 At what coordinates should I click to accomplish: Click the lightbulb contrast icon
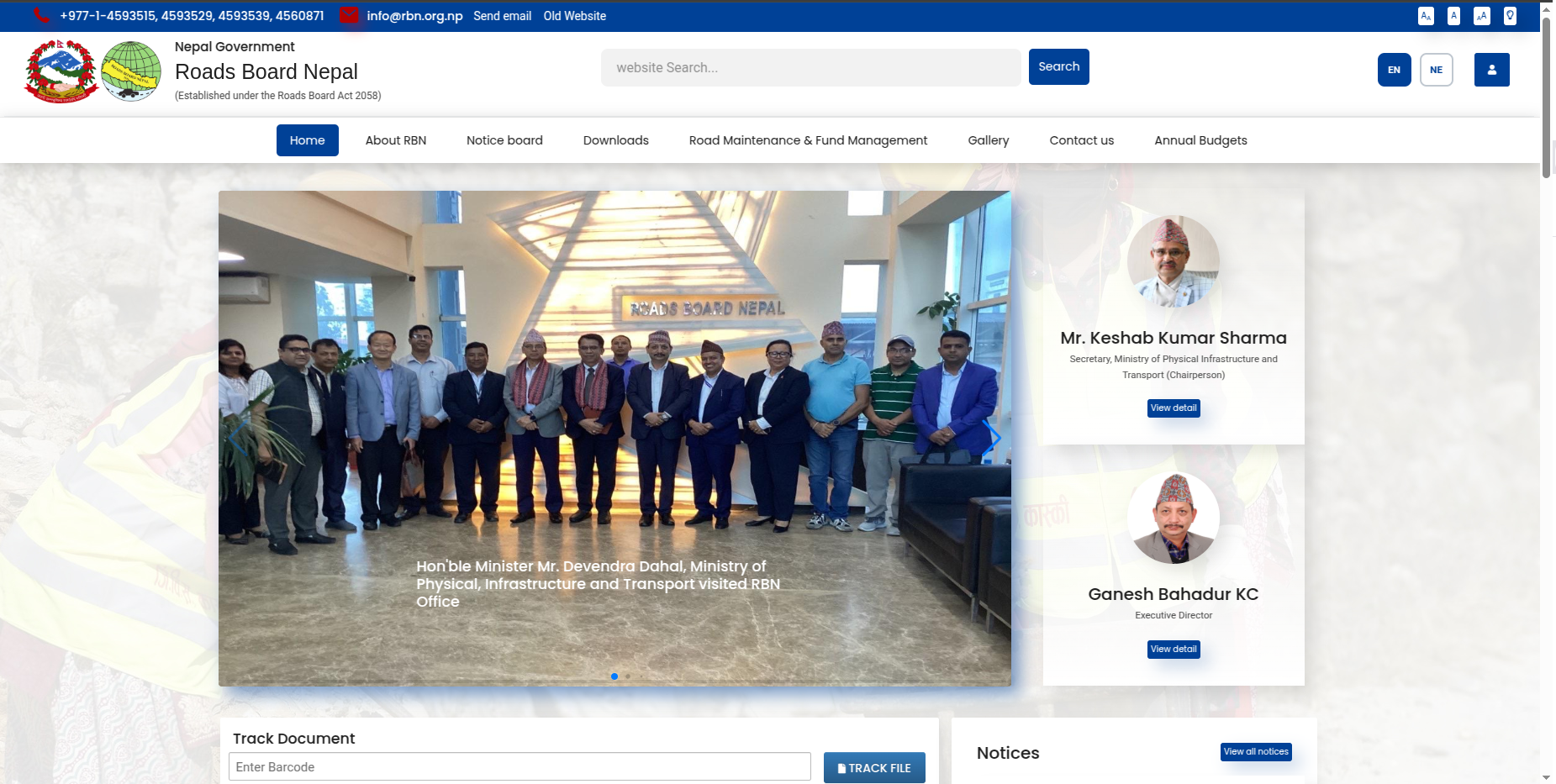(x=1510, y=16)
